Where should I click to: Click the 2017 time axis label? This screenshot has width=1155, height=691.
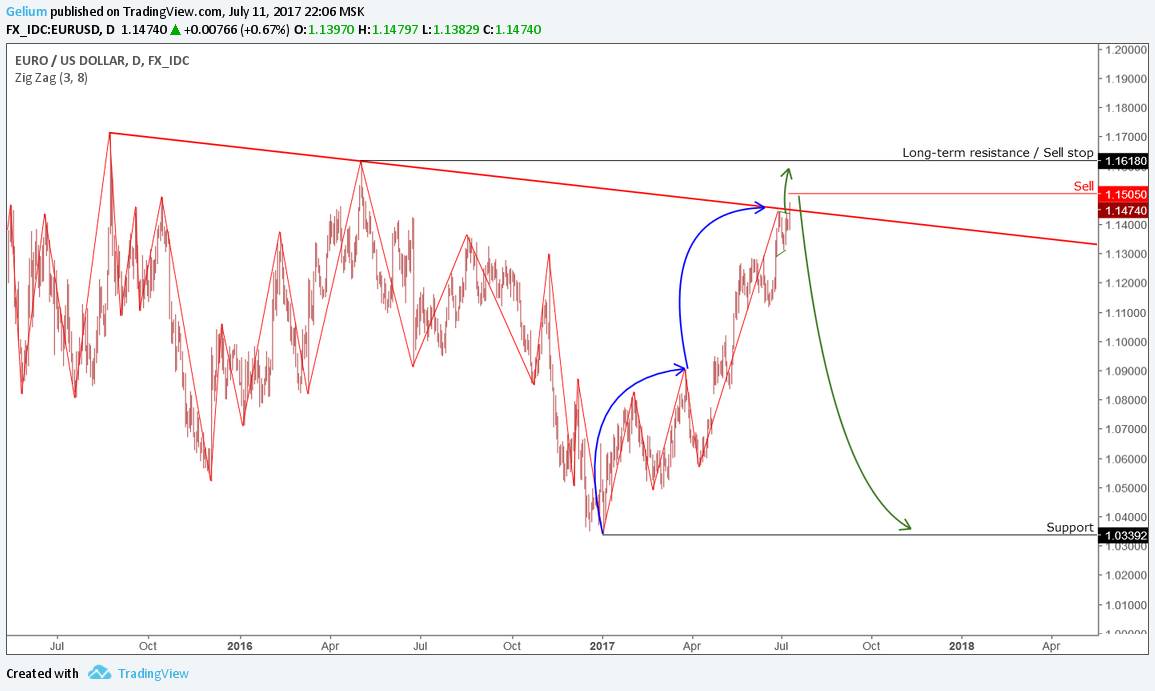point(602,646)
